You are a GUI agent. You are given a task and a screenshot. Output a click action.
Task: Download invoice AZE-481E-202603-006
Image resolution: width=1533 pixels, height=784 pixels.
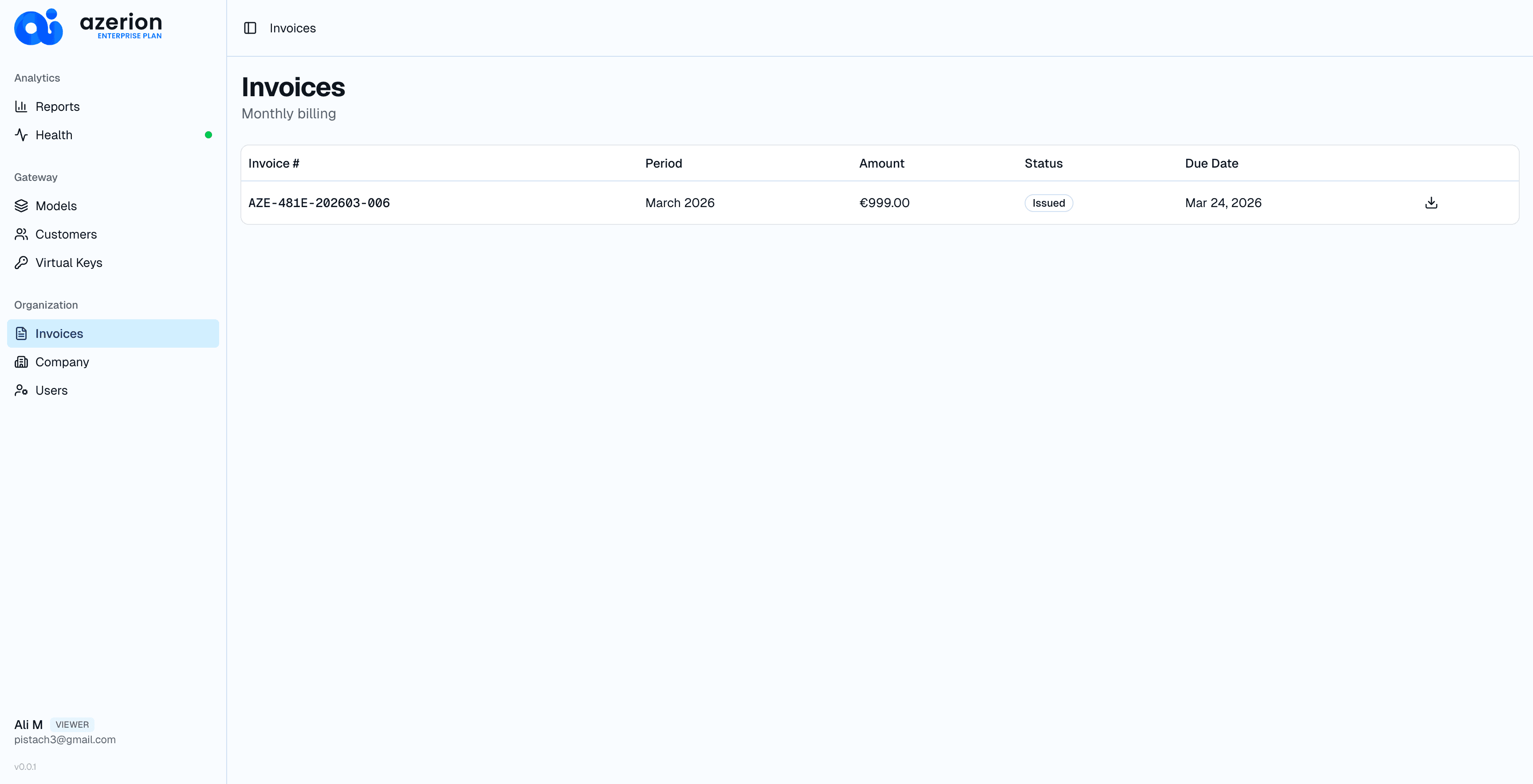click(x=1431, y=203)
